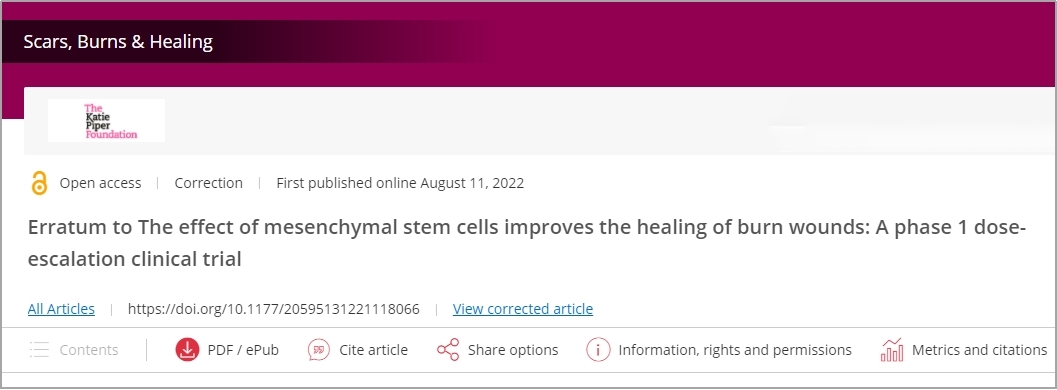The height and width of the screenshot is (390, 1057).
Task: Click the DOI URL text
Action: (274, 309)
